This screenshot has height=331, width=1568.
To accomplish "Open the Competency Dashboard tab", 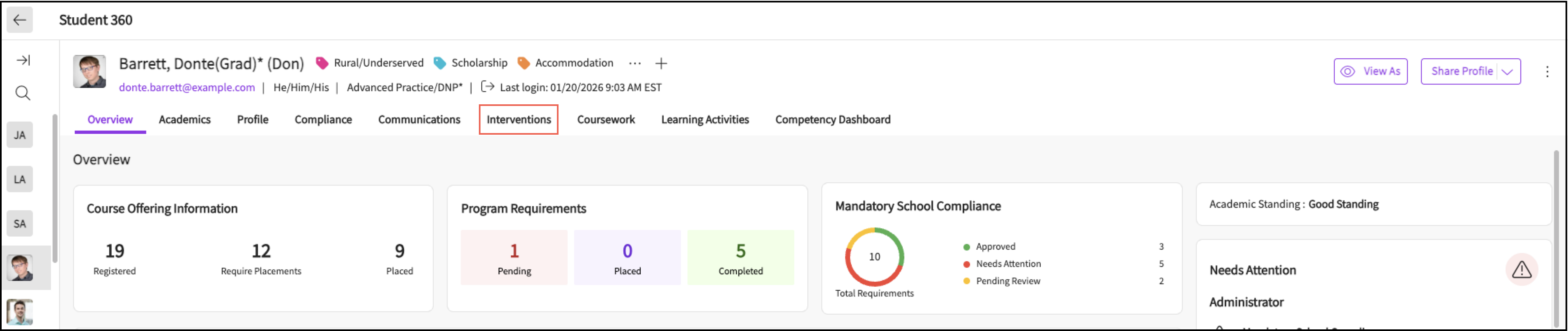I will click(832, 120).
